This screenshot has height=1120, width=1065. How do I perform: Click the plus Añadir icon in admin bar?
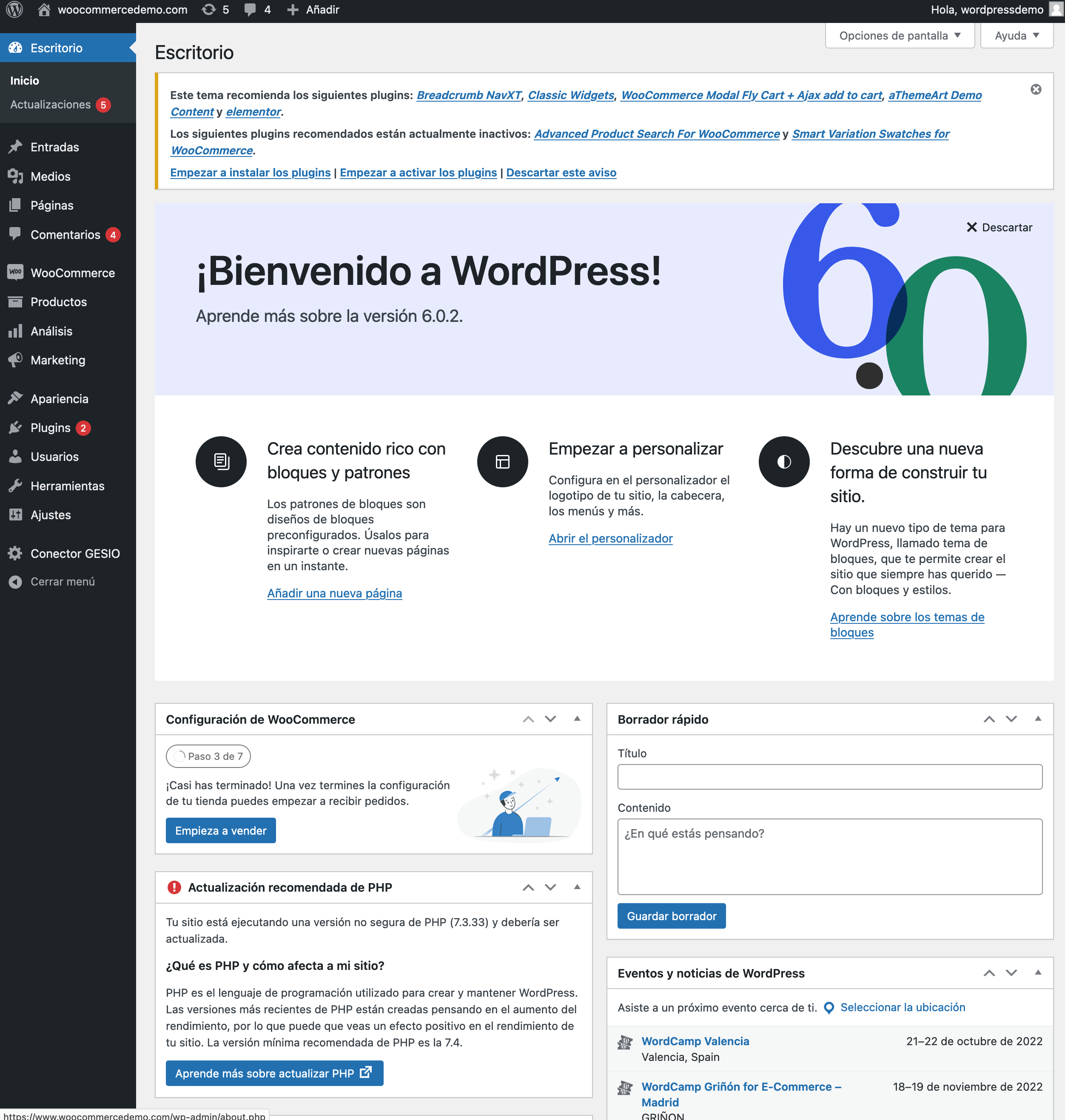[292, 10]
